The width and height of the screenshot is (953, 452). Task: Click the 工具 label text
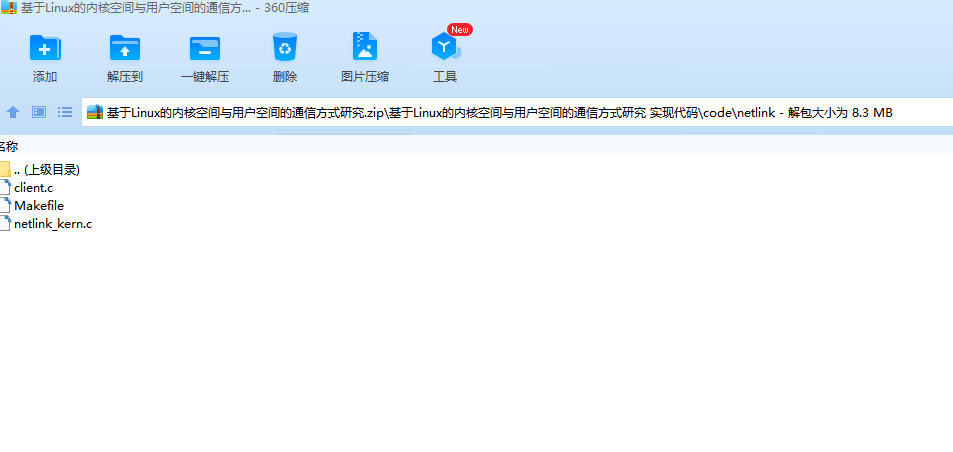(x=445, y=77)
